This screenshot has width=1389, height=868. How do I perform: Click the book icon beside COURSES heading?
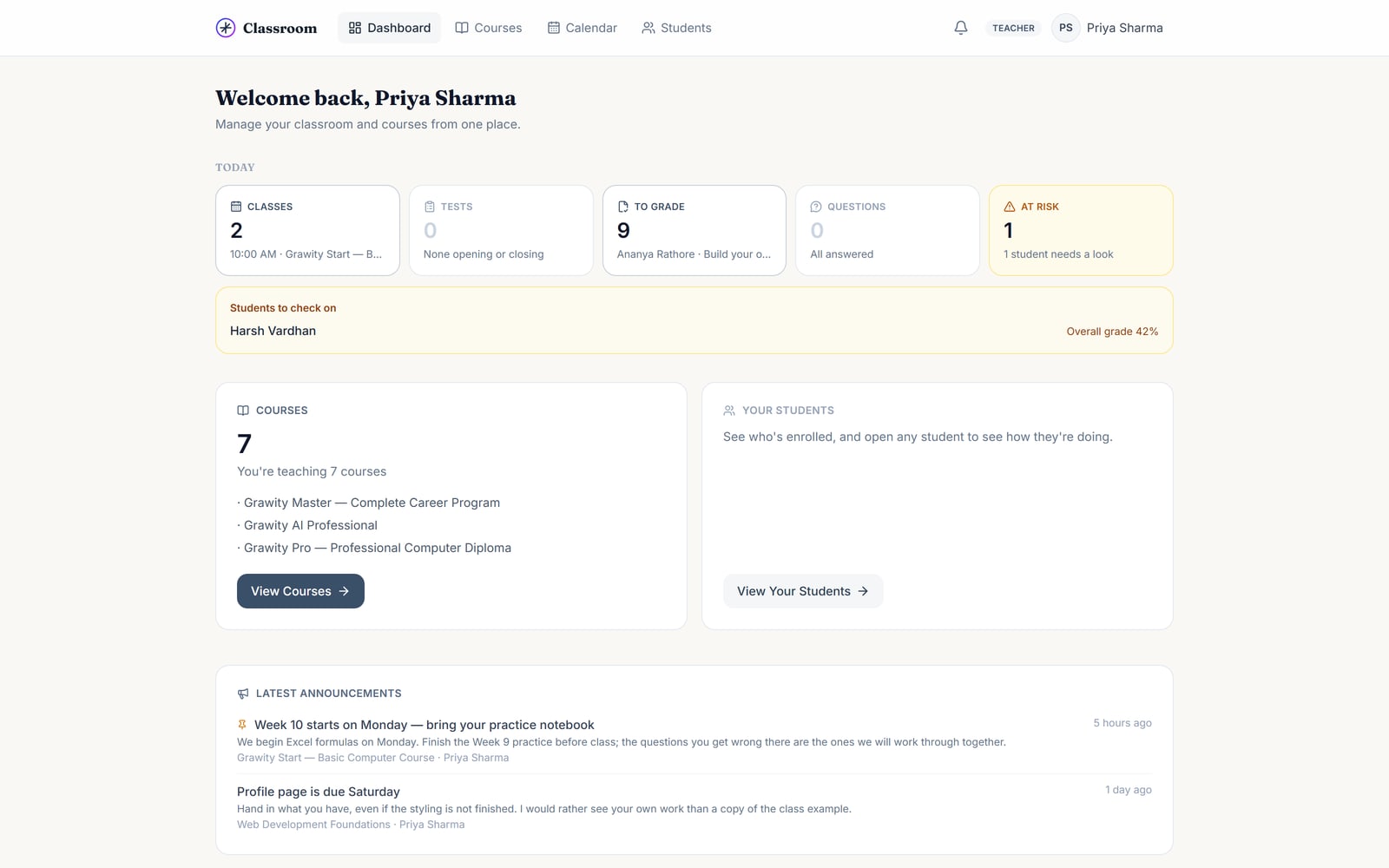coord(243,411)
